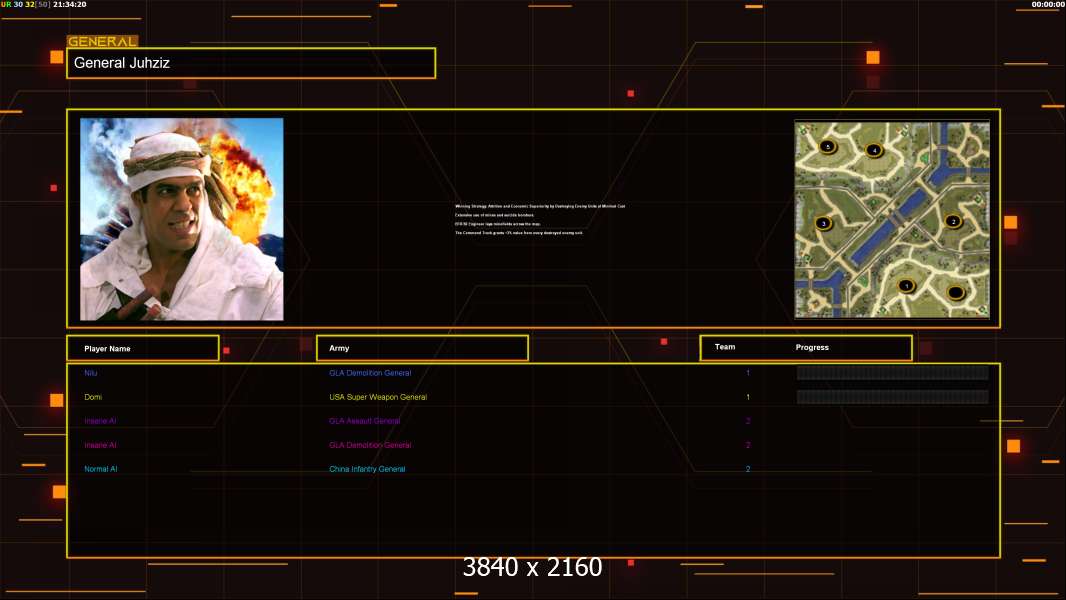Viewport: 1066px width, 600px height.
Task: Click the empty unnumbered start position marker
Action: click(956, 293)
